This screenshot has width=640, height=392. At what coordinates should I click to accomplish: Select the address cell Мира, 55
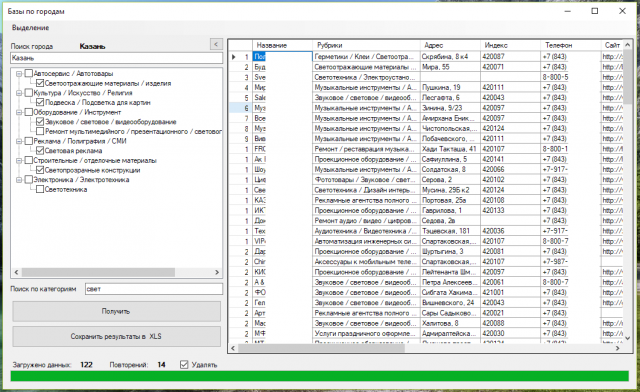[x=450, y=67]
